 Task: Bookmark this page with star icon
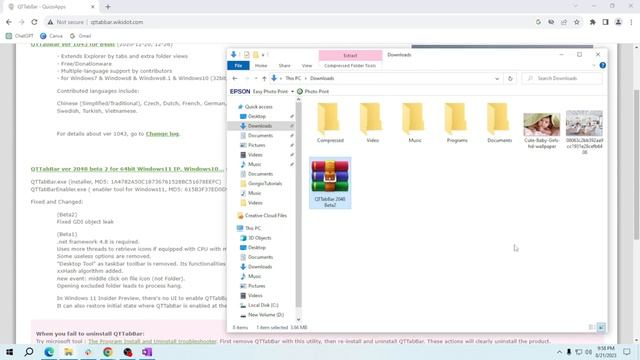point(576,22)
